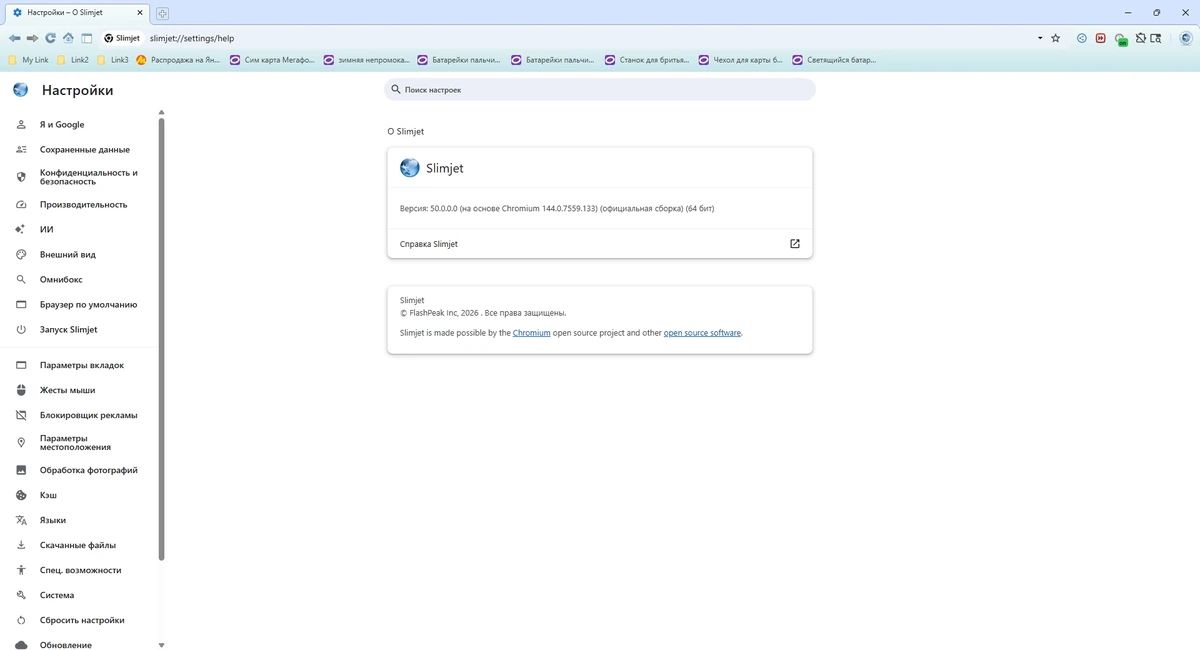Open the ИИ settings section

click(80, 230)
